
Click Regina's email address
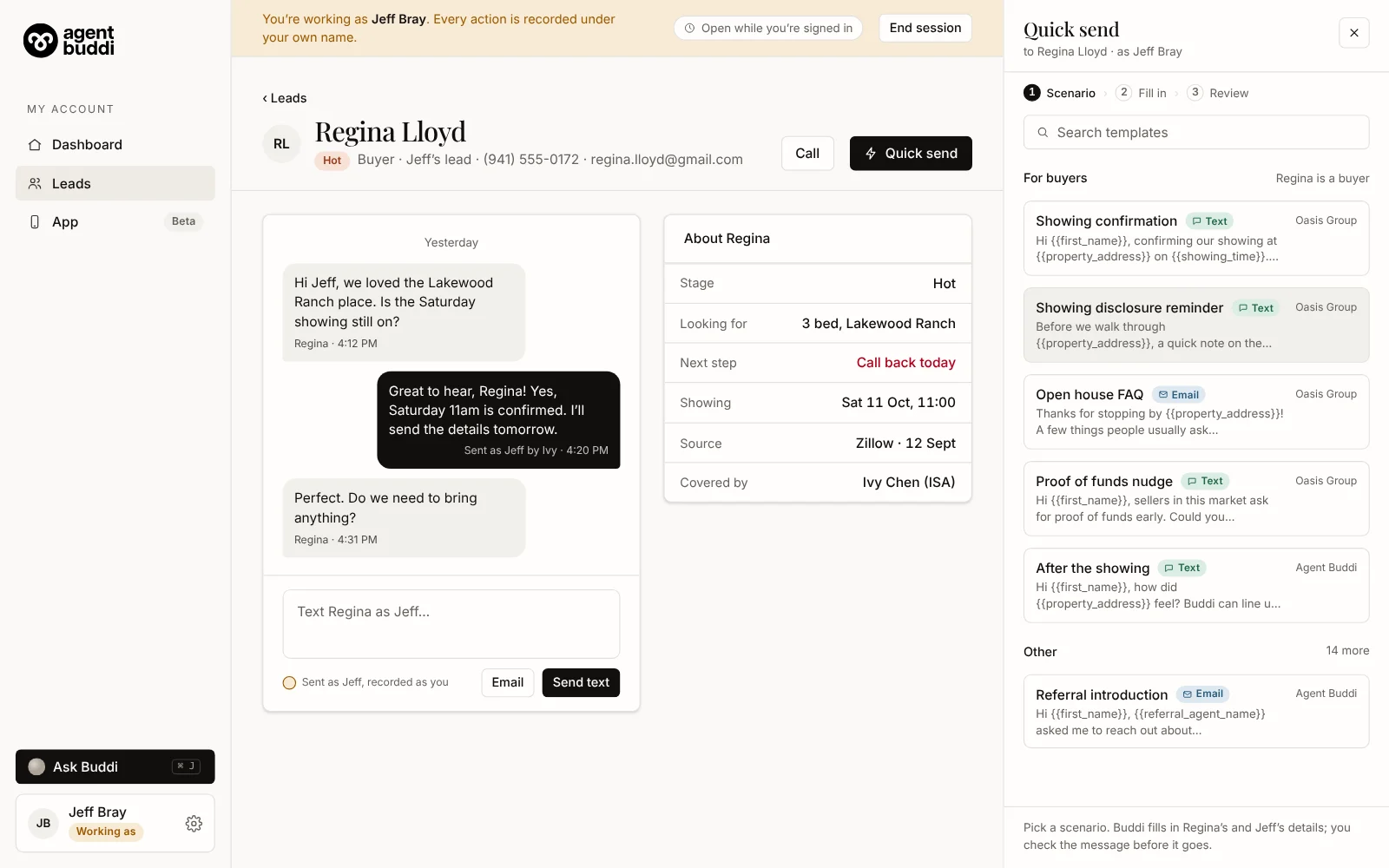tap(667, 160)
